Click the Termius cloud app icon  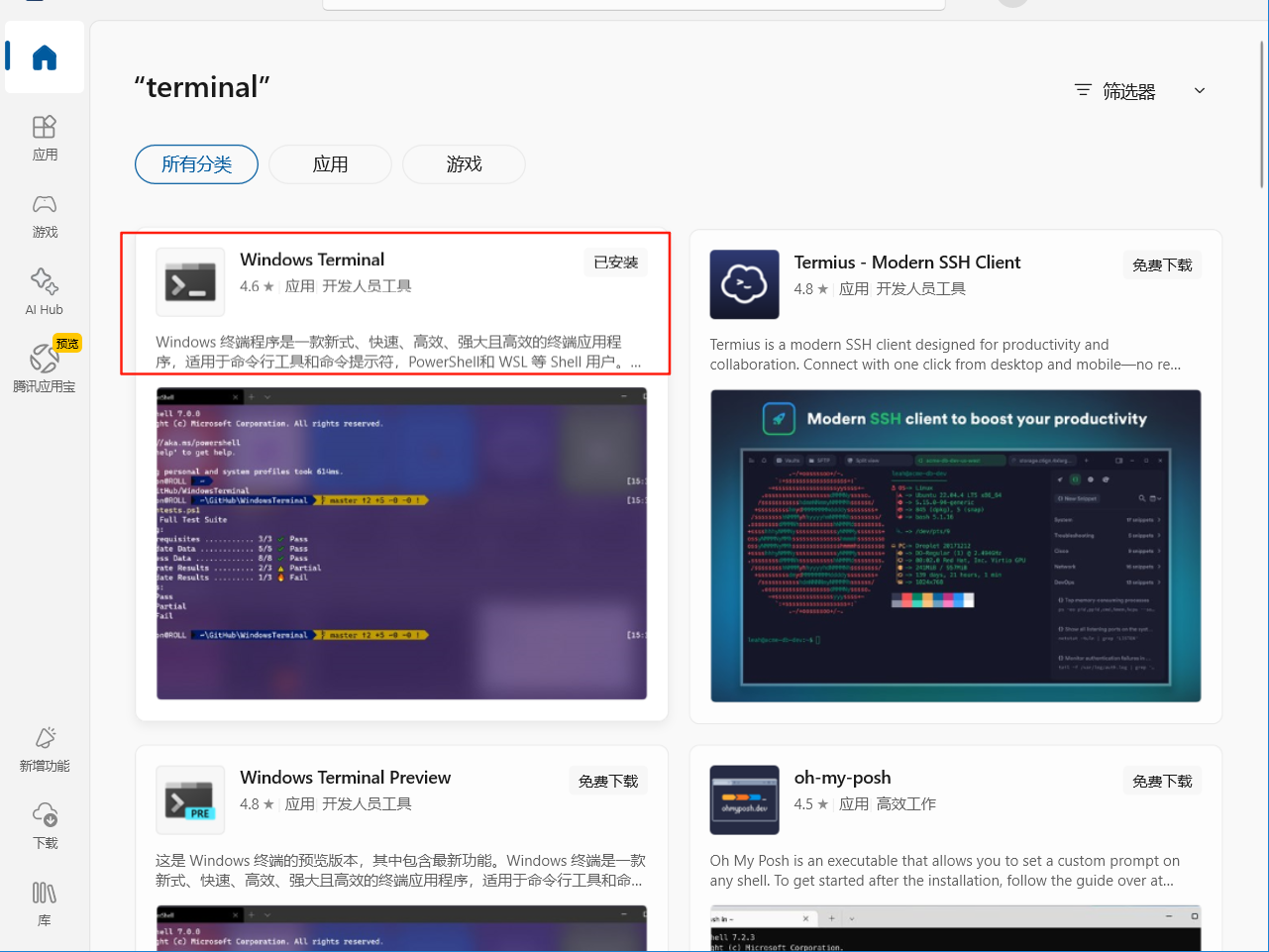(x=744, y=284)
